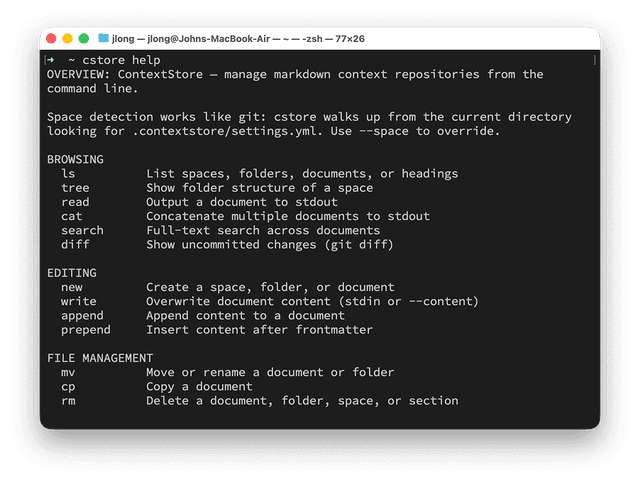
Task: Click the 'search' command name
Action: pyautogui.click(x=82, y=230)
